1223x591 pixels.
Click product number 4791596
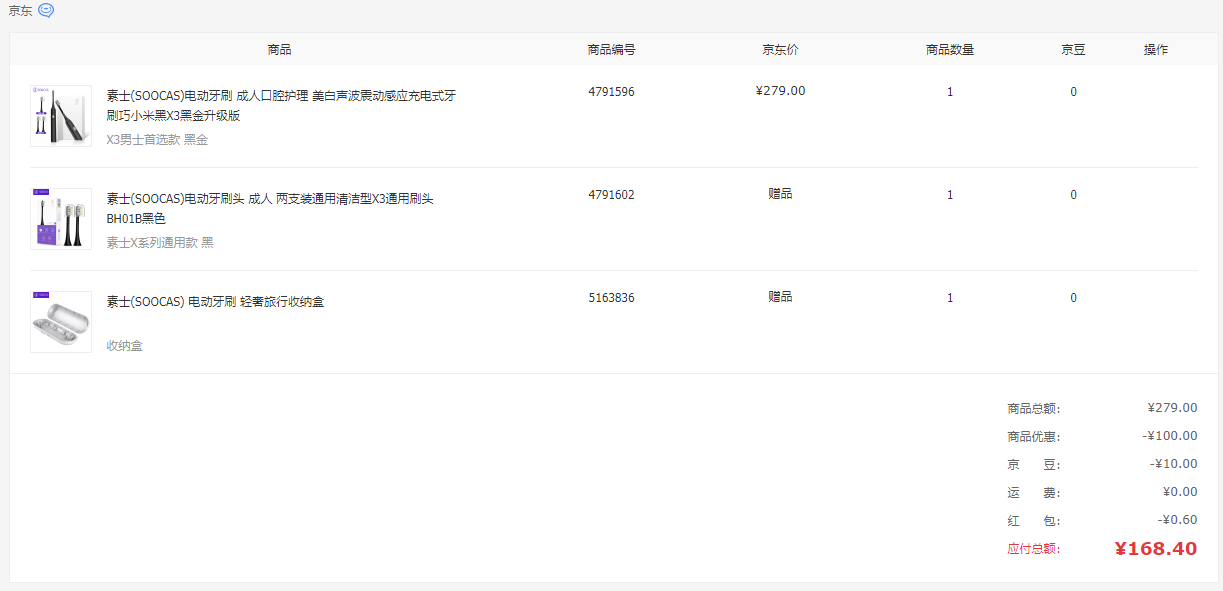(611, 92)
